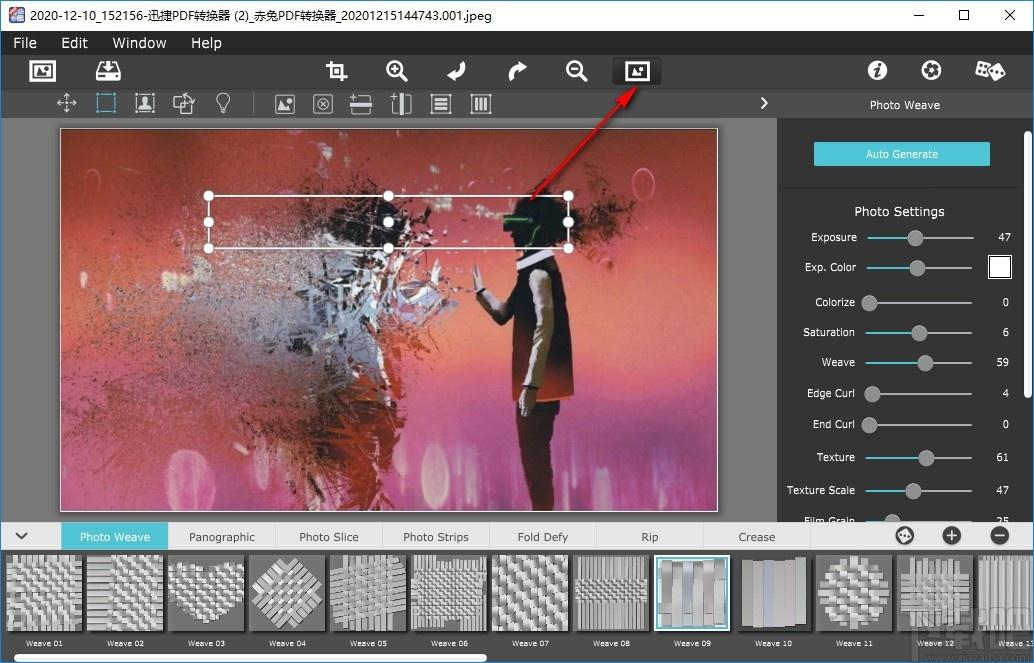The image size is (1034, 663).
Task: Zoom out with the minus magnifier
Action: point(576,71)
